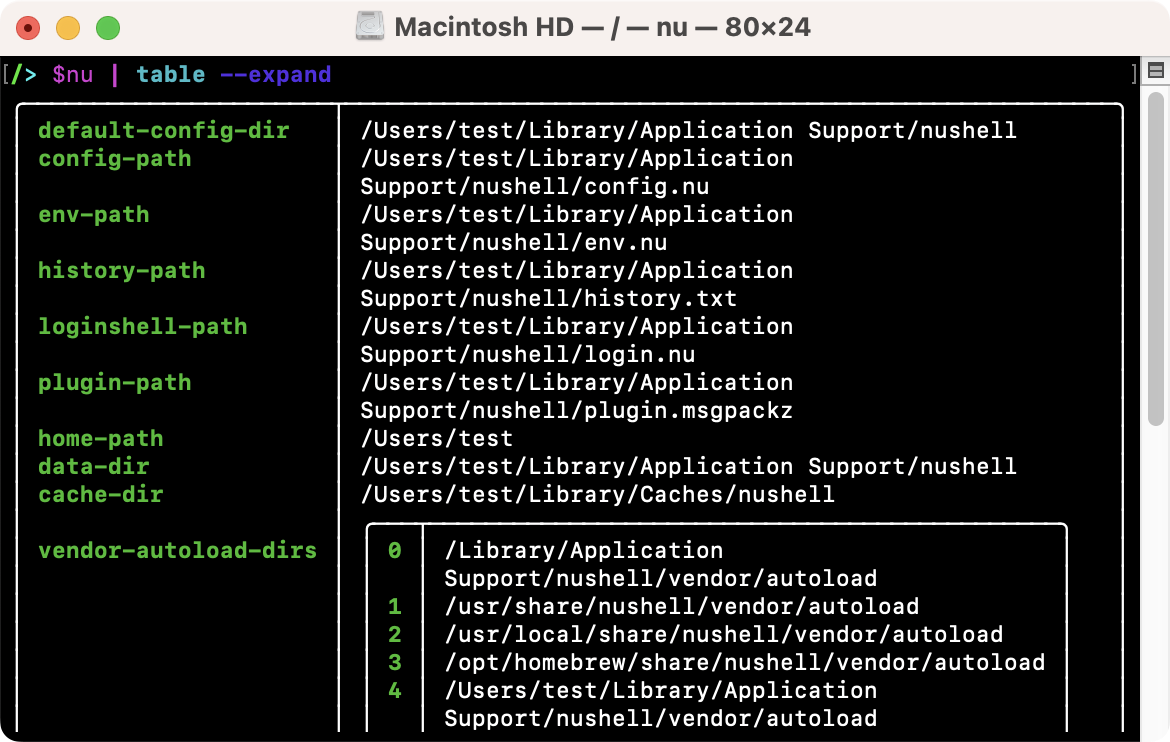Minimize the terminal using the yellow button
1170x742 pixels.
tap(68, 28)
